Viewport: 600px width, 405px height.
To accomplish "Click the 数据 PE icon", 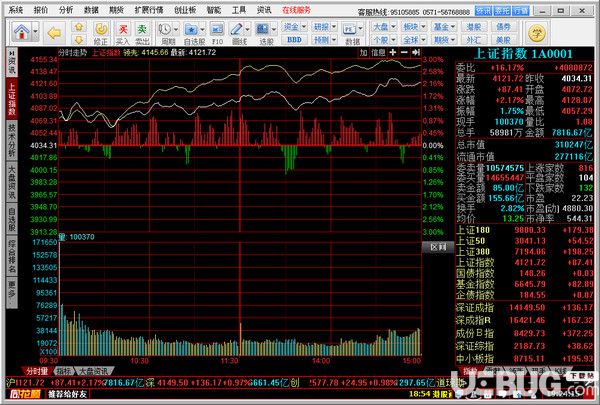I will pos(350,29).
